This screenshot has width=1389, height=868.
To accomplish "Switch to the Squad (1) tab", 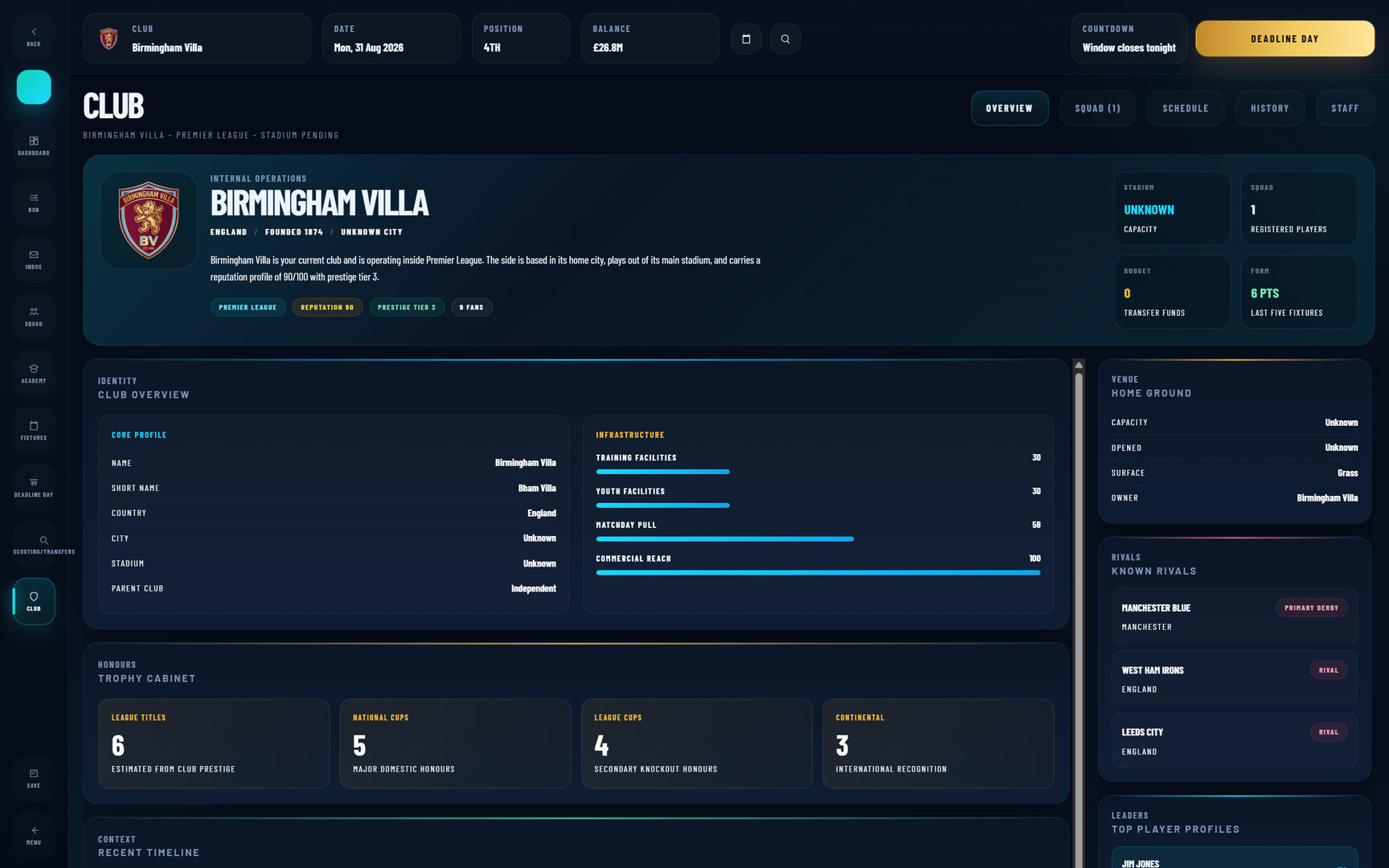I will pyautogui.click(x=1097, y=108).
